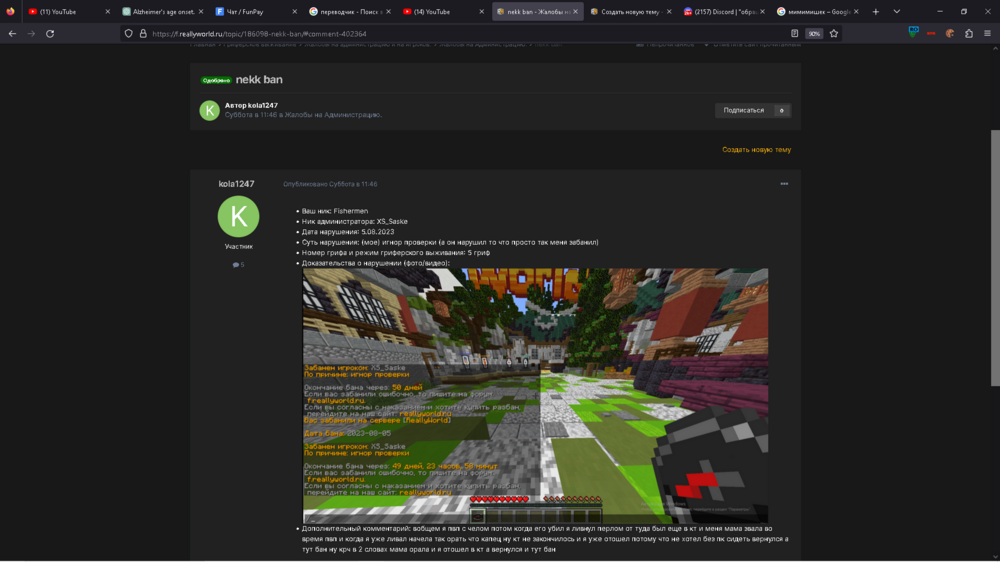Open kola1247 profile name in post
1000x562 pixels.
[237, 184]
